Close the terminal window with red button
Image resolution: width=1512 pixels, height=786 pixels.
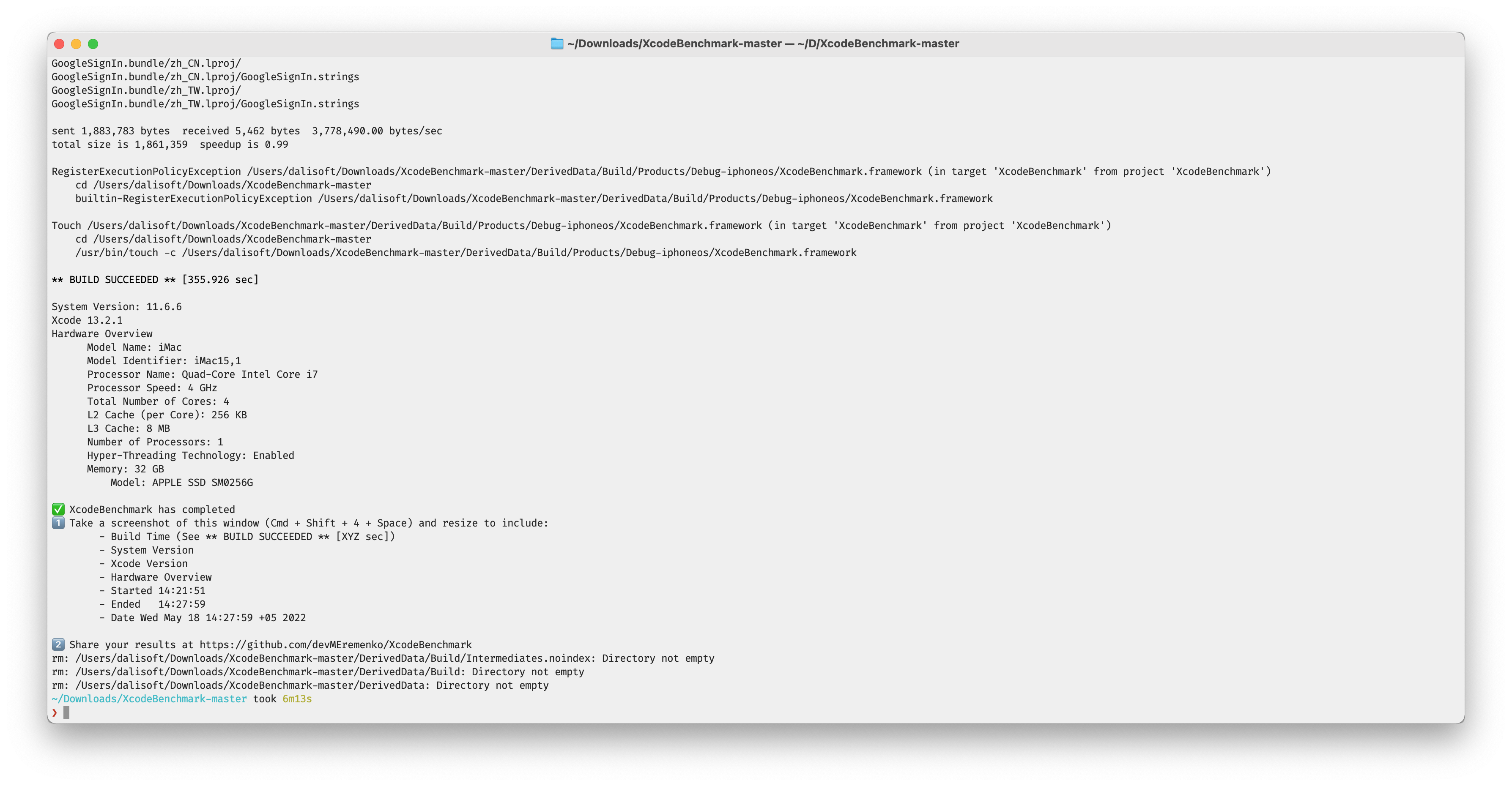point(59,44)
